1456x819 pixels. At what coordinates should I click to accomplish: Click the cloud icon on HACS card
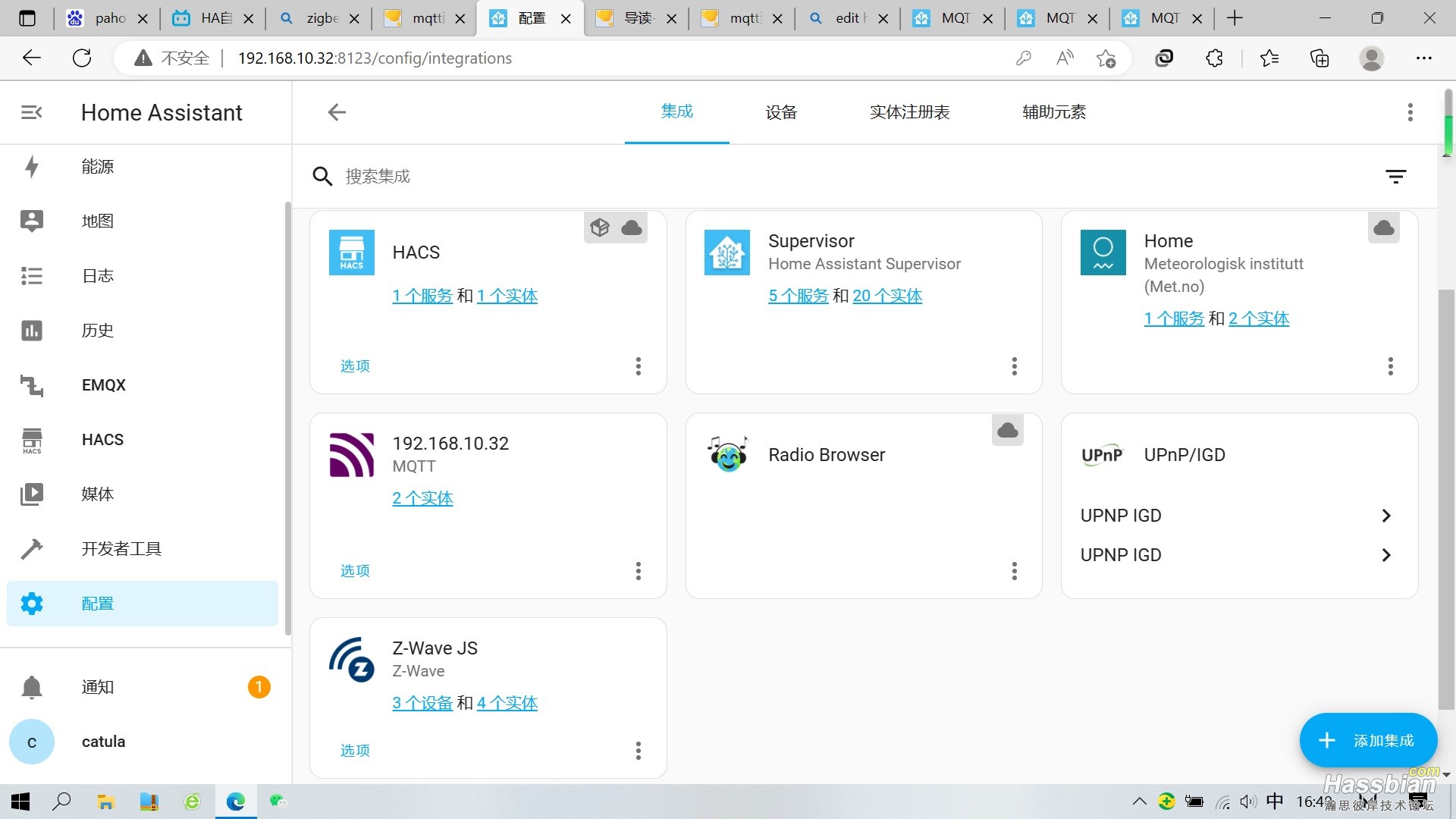(632, 227)
